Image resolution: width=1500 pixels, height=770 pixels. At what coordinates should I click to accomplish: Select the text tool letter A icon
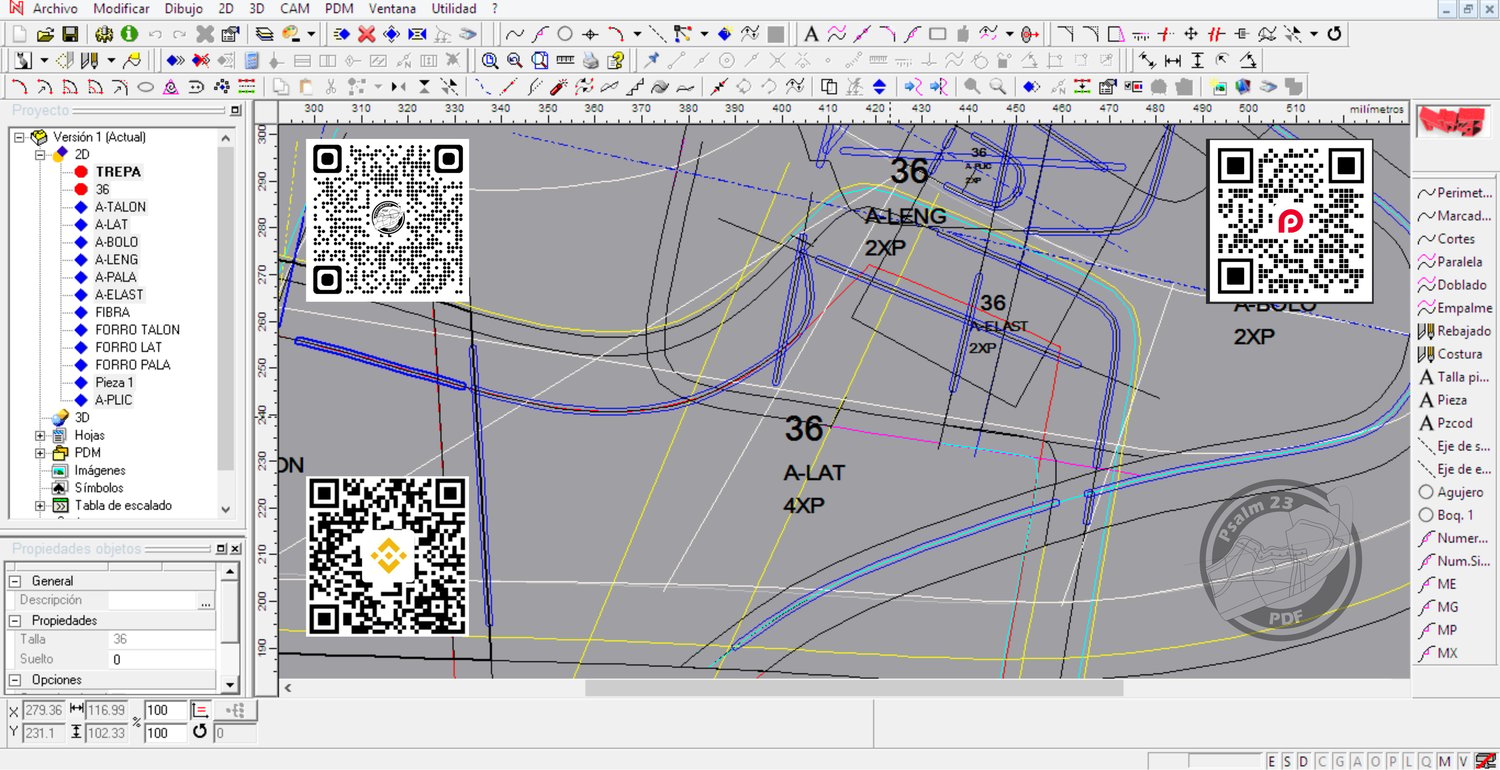pos(811,34)
